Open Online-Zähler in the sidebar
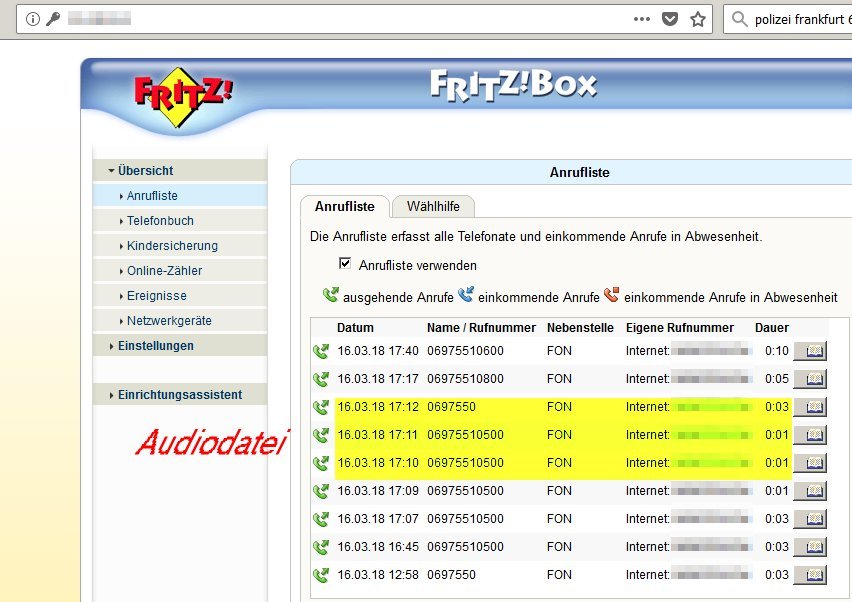 tap(180, 271)
